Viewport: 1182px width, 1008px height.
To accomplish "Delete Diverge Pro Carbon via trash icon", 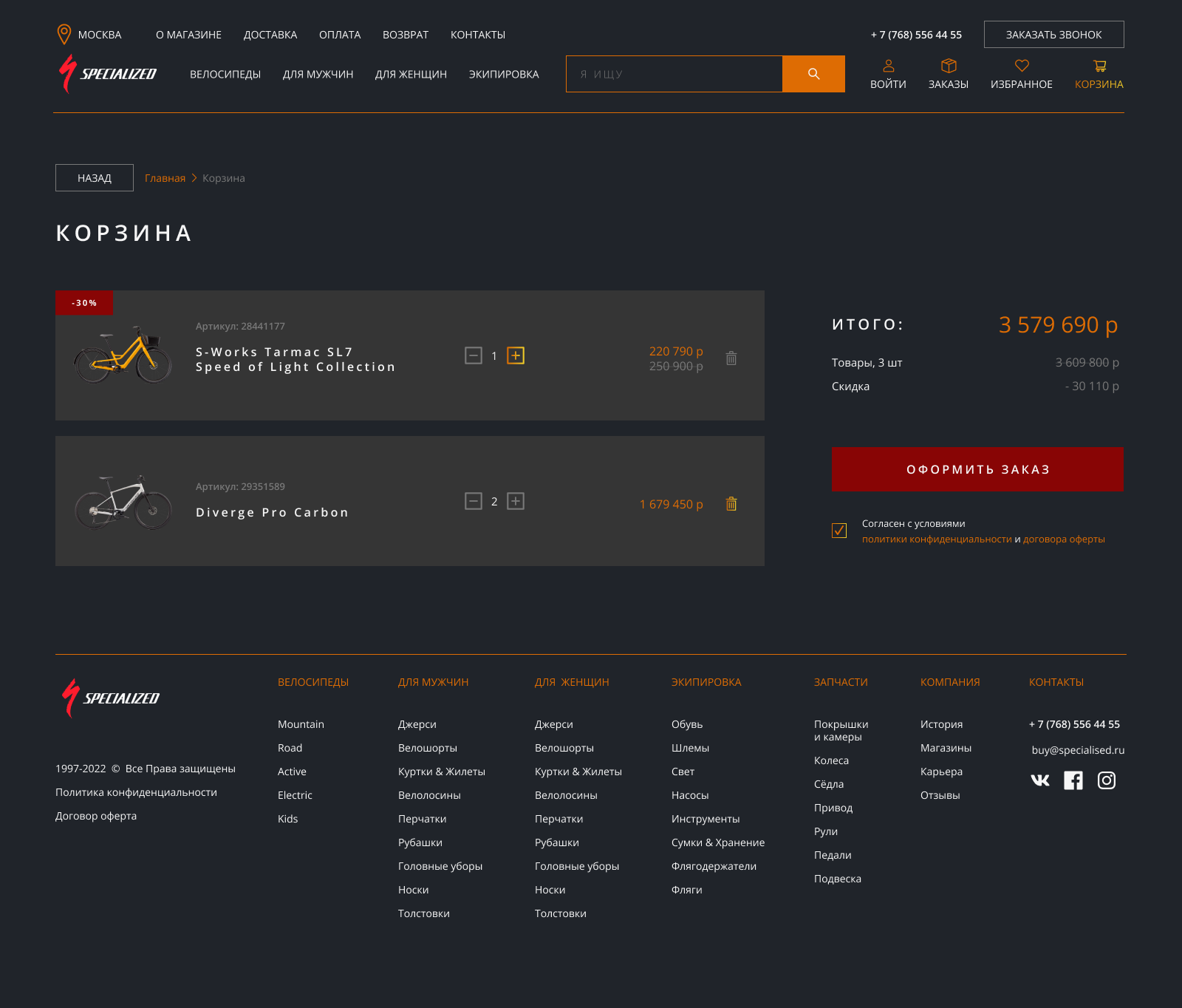I will click(x=732, y=504).
